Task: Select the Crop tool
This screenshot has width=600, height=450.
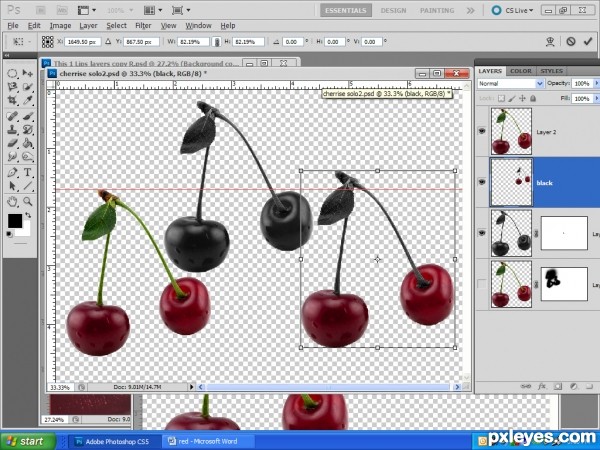Action: [12, 101]
